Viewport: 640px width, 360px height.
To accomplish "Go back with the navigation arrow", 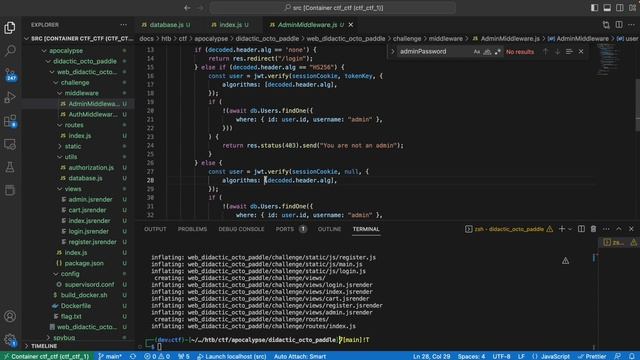I will pyautogui.click(x=187, y=8).
